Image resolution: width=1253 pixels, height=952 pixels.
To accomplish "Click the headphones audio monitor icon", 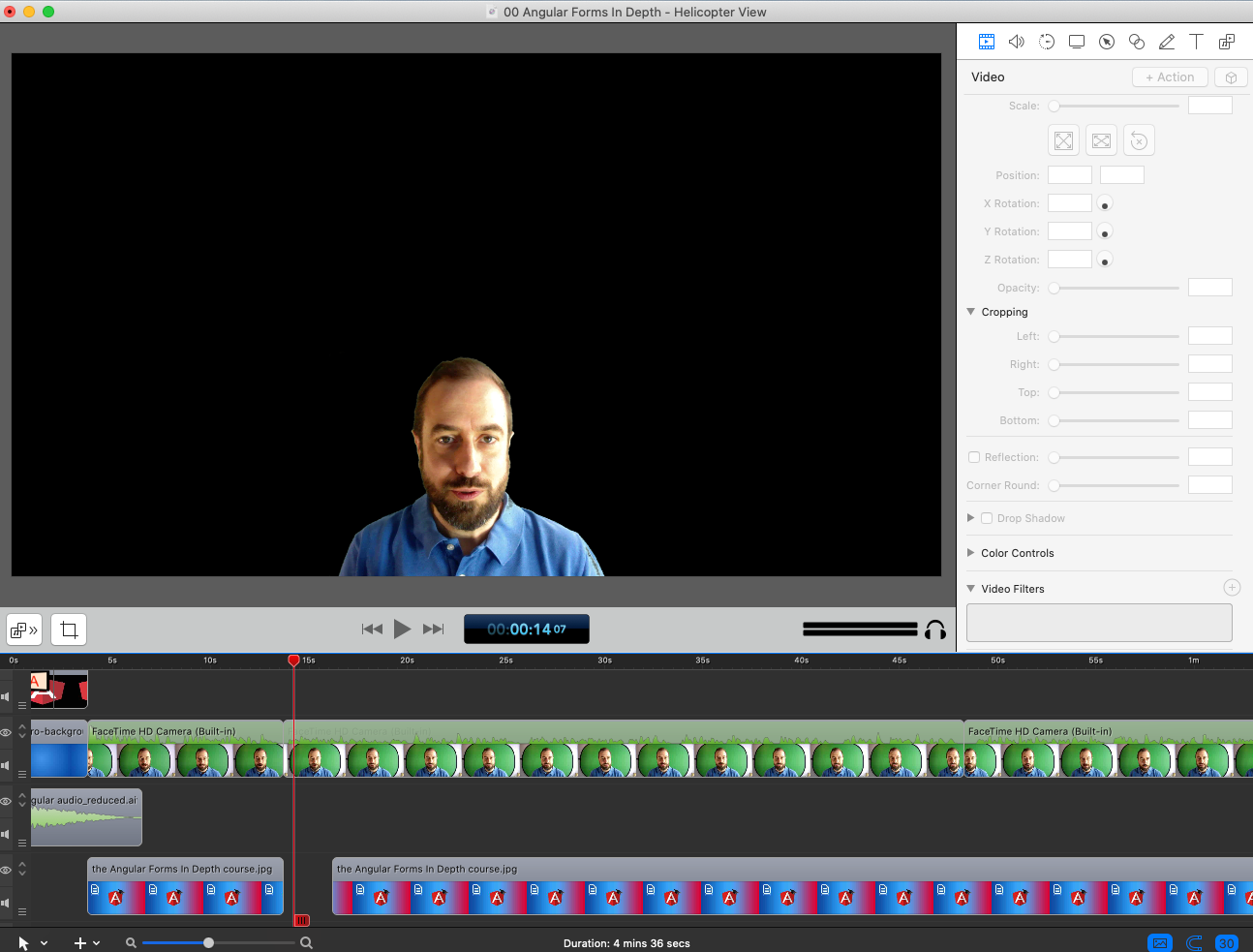I will click(x=935, y=630).
